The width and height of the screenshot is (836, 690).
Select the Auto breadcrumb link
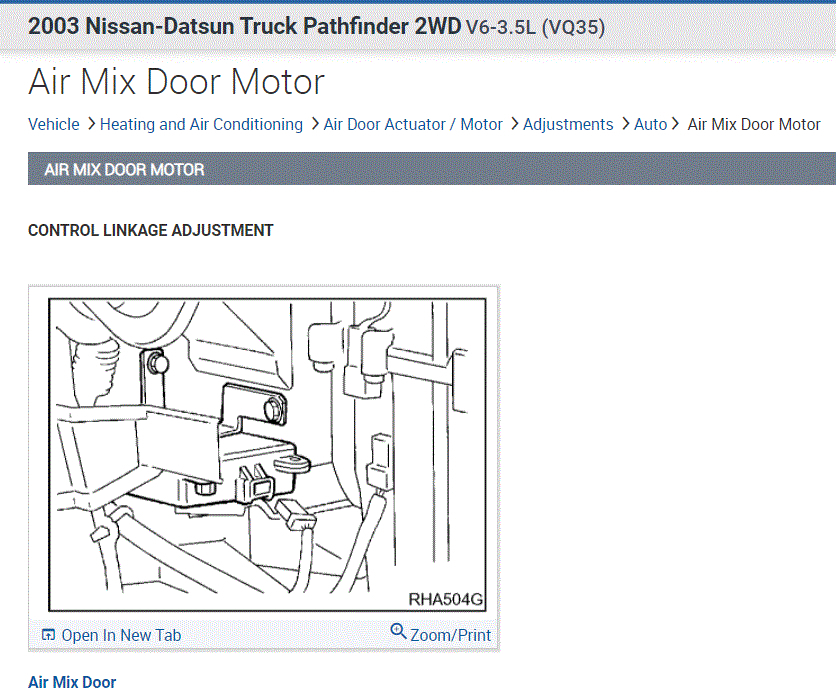point(650,124)
